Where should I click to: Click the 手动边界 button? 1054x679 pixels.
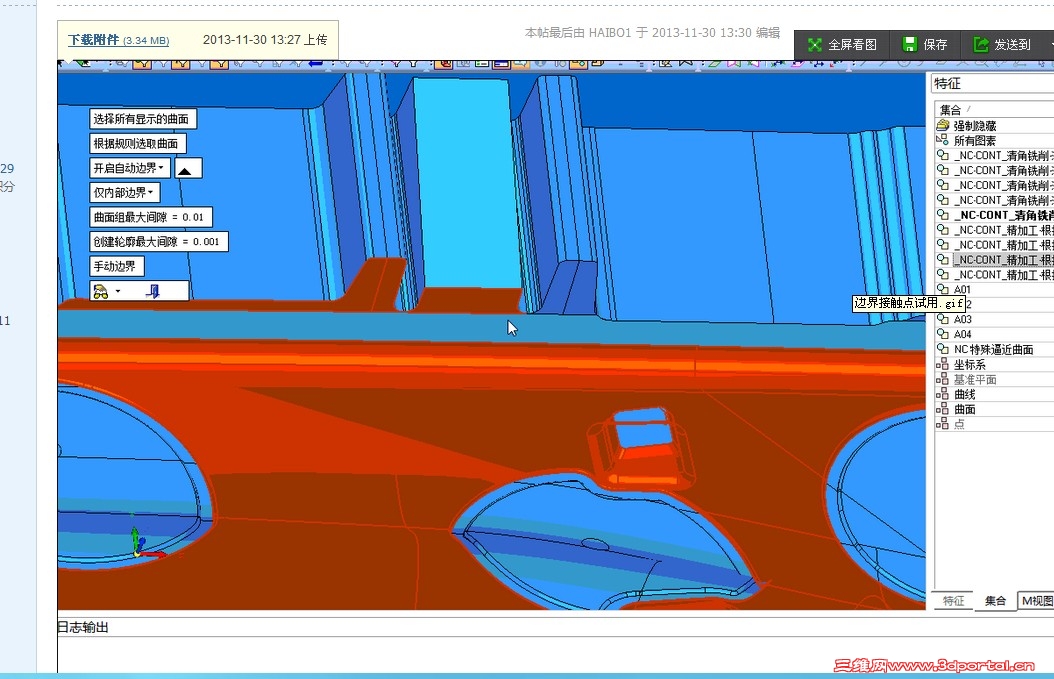pos(116,266)
